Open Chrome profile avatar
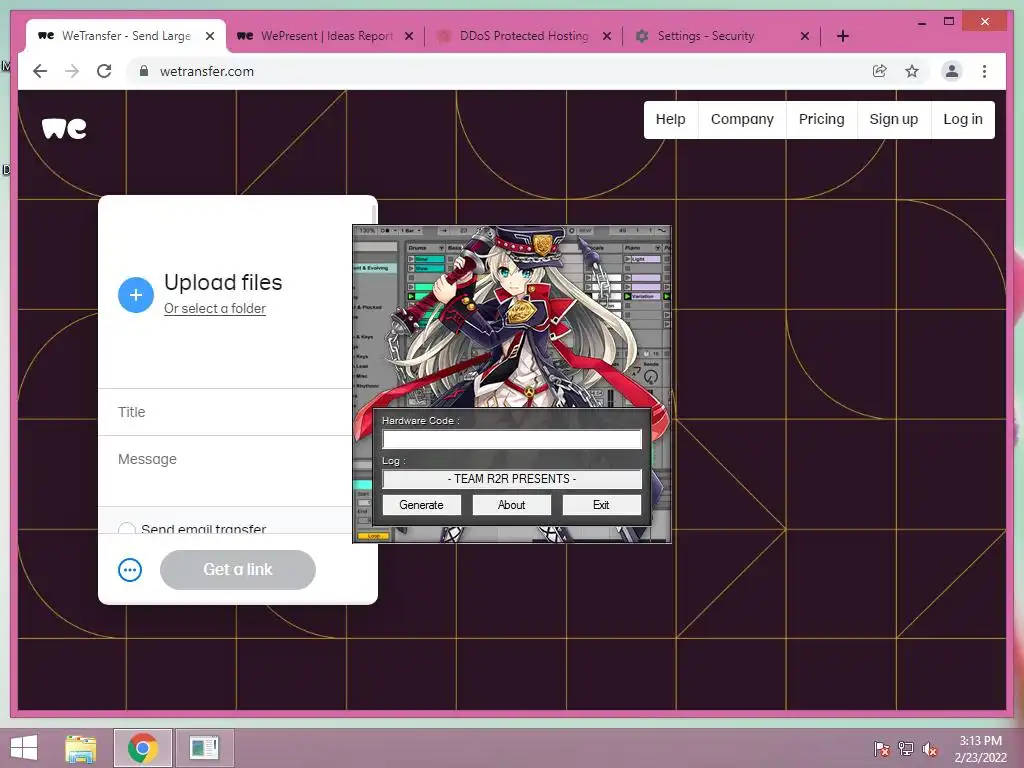1024x768 pixels. (x=952, y=71)
